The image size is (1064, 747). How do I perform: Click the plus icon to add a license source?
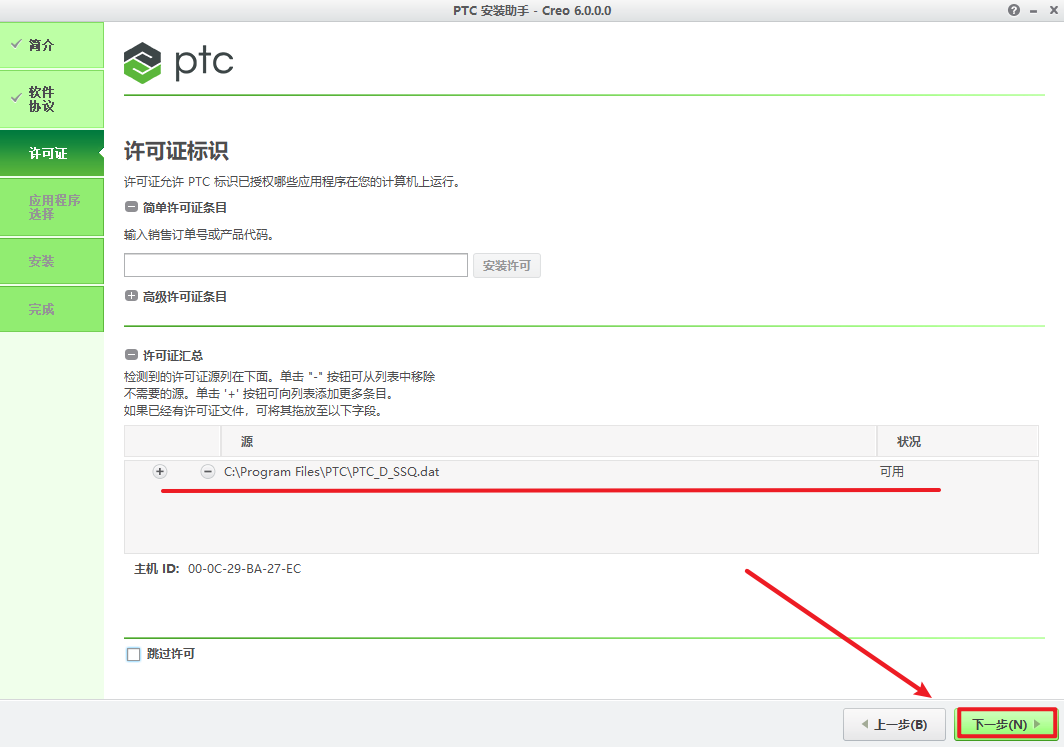[159, 471]
